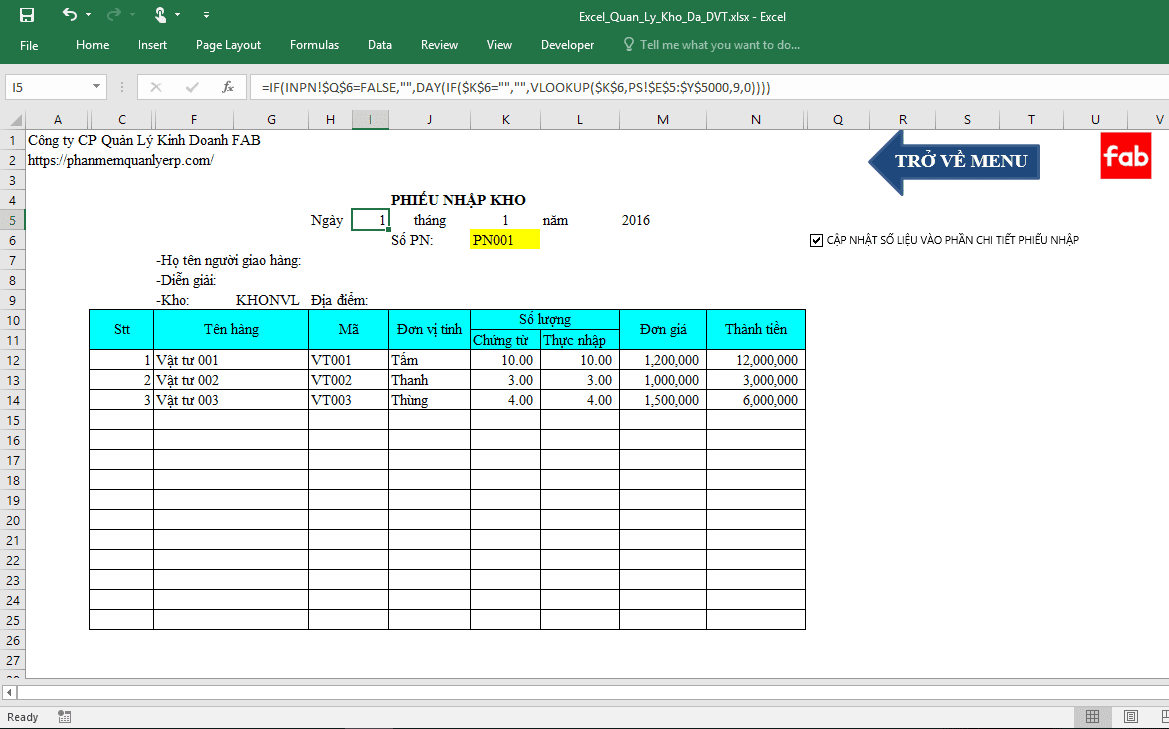Switch to Normal view in status bar
The image size is (1169, 729).
pyautogui.click(x=1093, y=716)
